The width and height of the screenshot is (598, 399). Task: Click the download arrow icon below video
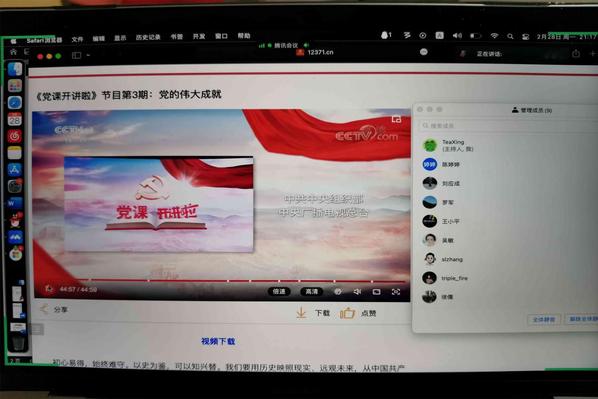click(x=301, y=313)
